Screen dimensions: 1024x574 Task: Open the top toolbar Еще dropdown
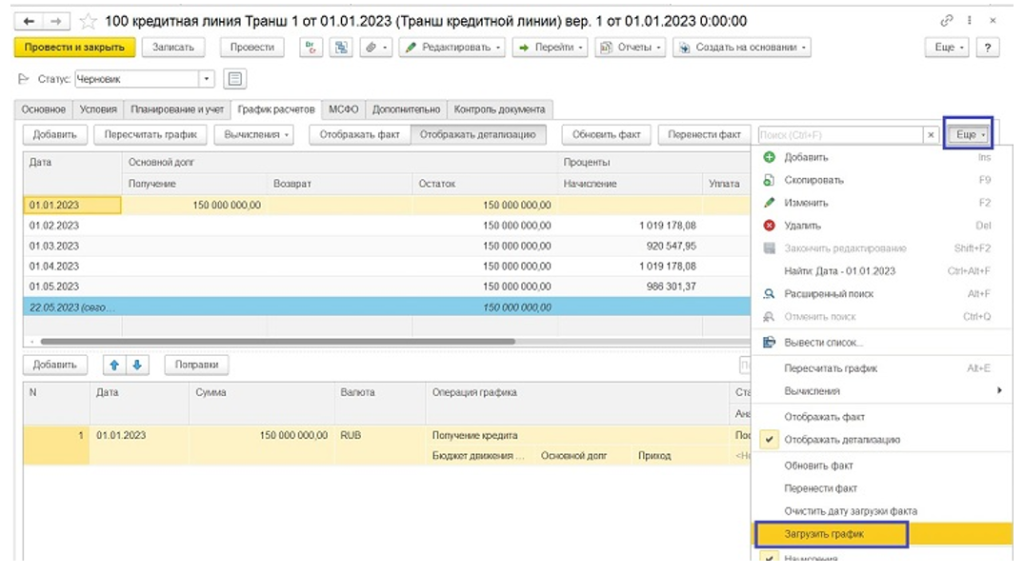coord(949,47)
